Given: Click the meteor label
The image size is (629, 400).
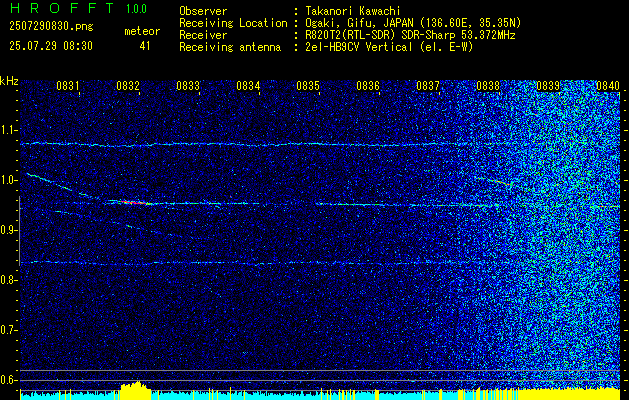Looking at the screenshot, I should [x=142, y=31].
